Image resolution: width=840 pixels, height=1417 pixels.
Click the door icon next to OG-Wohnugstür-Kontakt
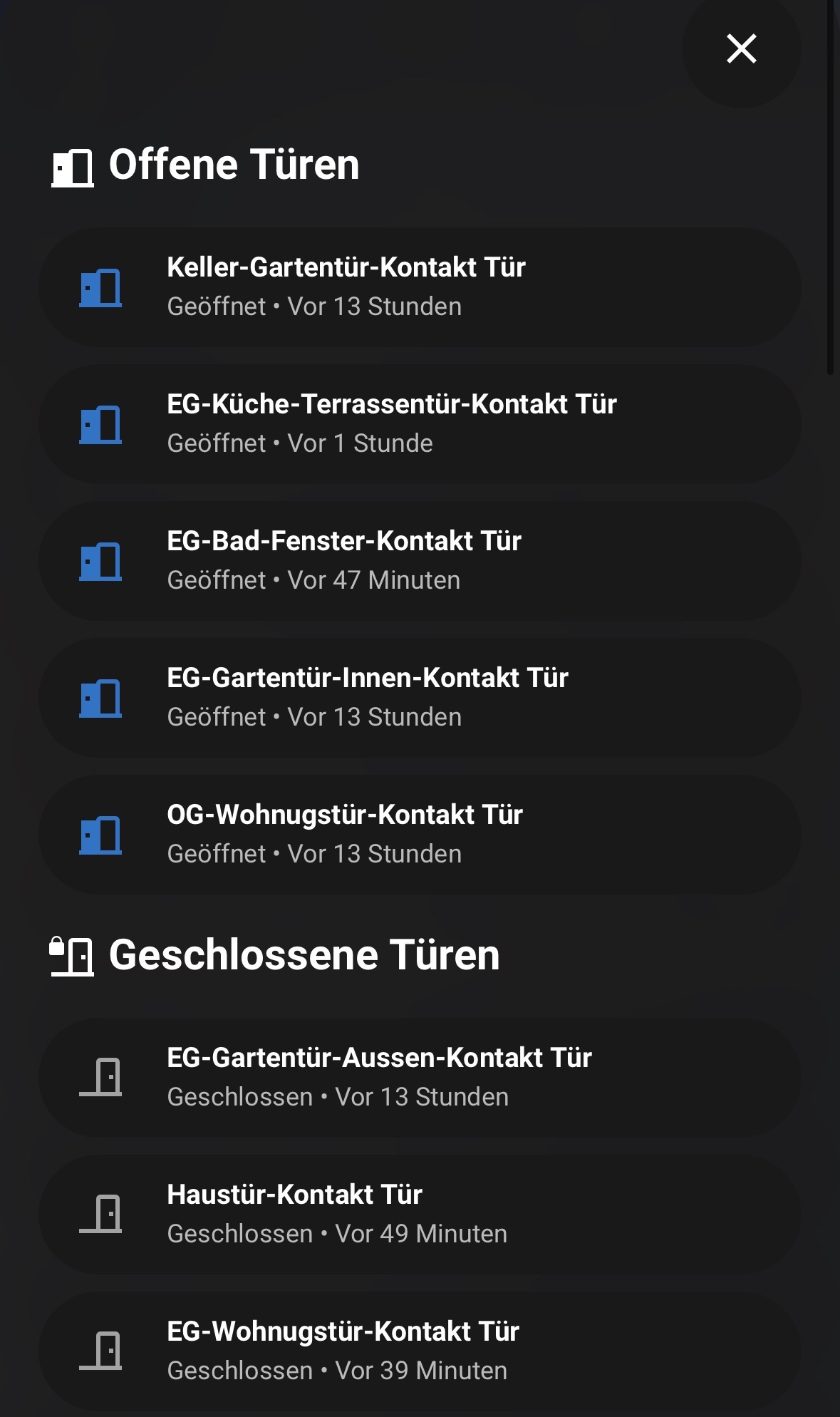tap(100, 835)
